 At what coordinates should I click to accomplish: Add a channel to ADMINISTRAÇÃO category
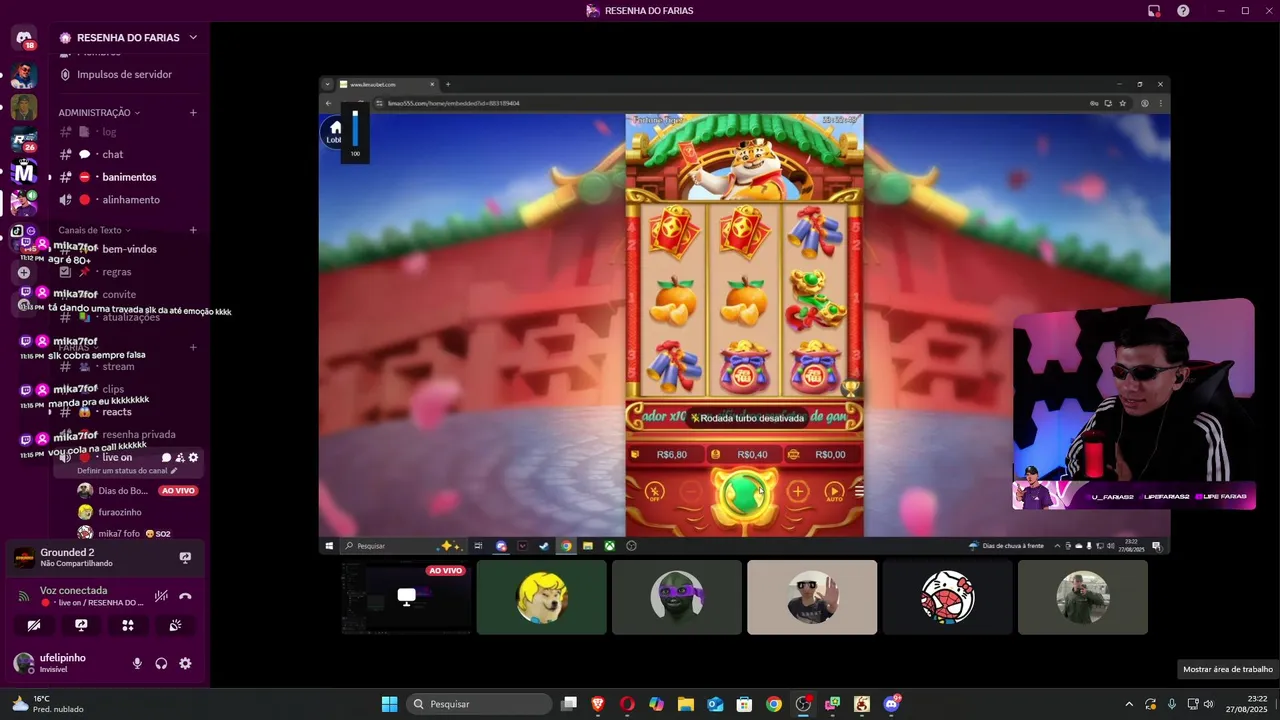[193, 113]
